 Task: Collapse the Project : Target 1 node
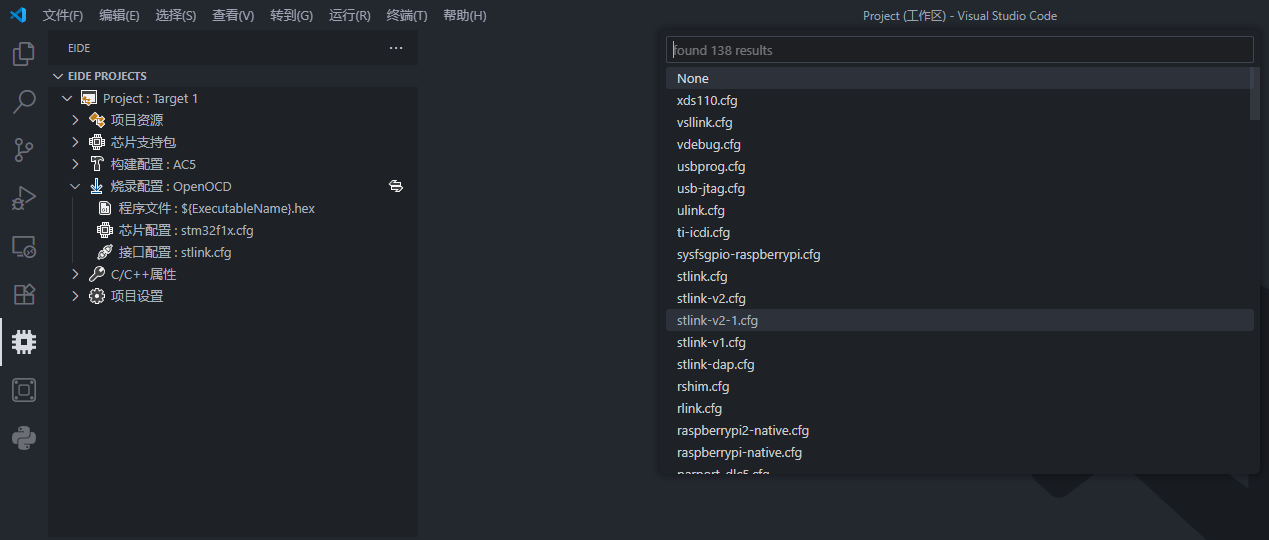tap(67, 98)
